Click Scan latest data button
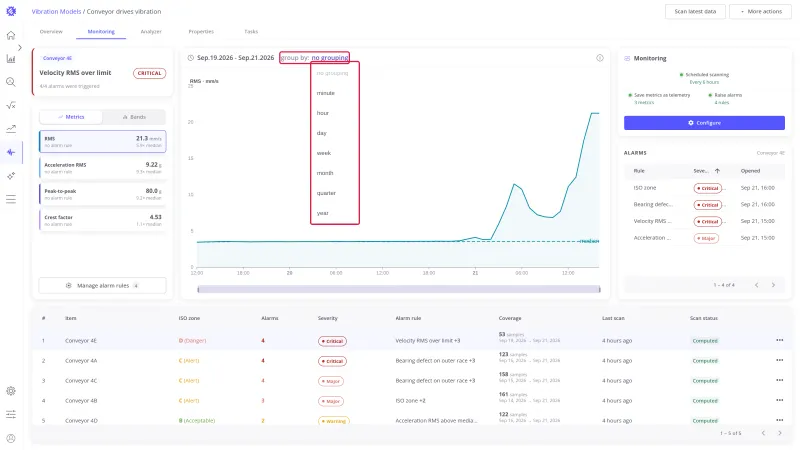 point(695,11)
